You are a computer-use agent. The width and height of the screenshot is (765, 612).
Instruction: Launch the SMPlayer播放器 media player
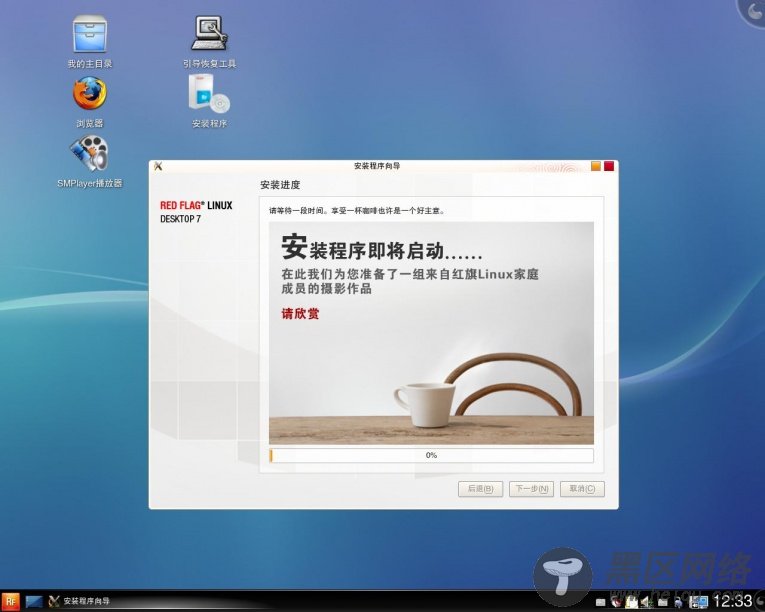pyautogui.click(x=90, y=161)
